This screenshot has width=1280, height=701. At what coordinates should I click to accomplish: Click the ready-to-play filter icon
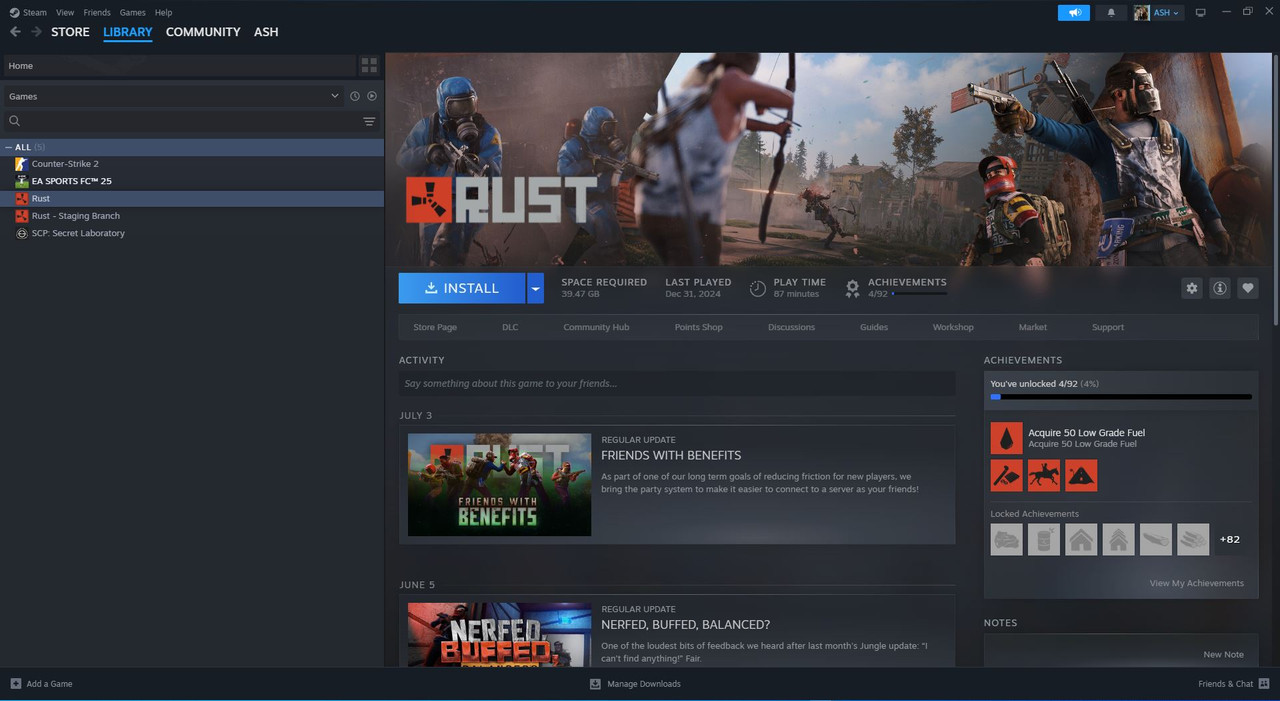coord(372,96)
